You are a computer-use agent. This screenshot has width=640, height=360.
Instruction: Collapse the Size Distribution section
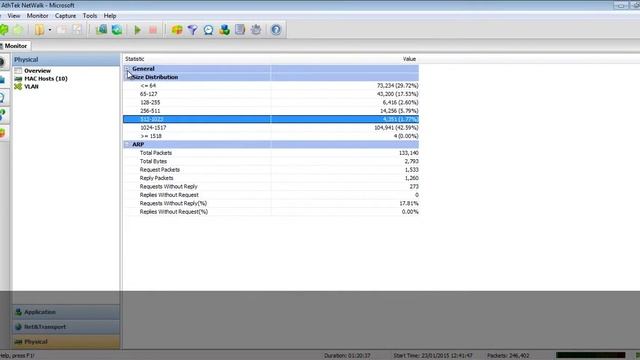(x=127, y=77)
